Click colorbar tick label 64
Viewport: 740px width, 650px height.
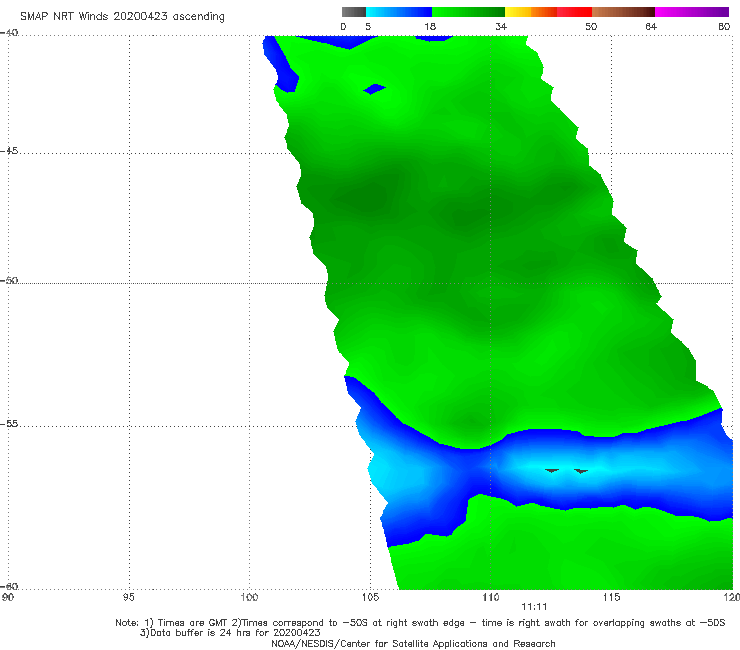click(651, 27)
